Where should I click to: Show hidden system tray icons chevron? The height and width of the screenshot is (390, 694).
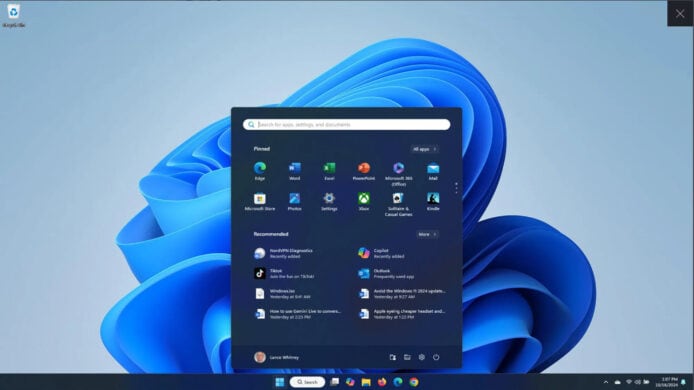tap(605, 382)
